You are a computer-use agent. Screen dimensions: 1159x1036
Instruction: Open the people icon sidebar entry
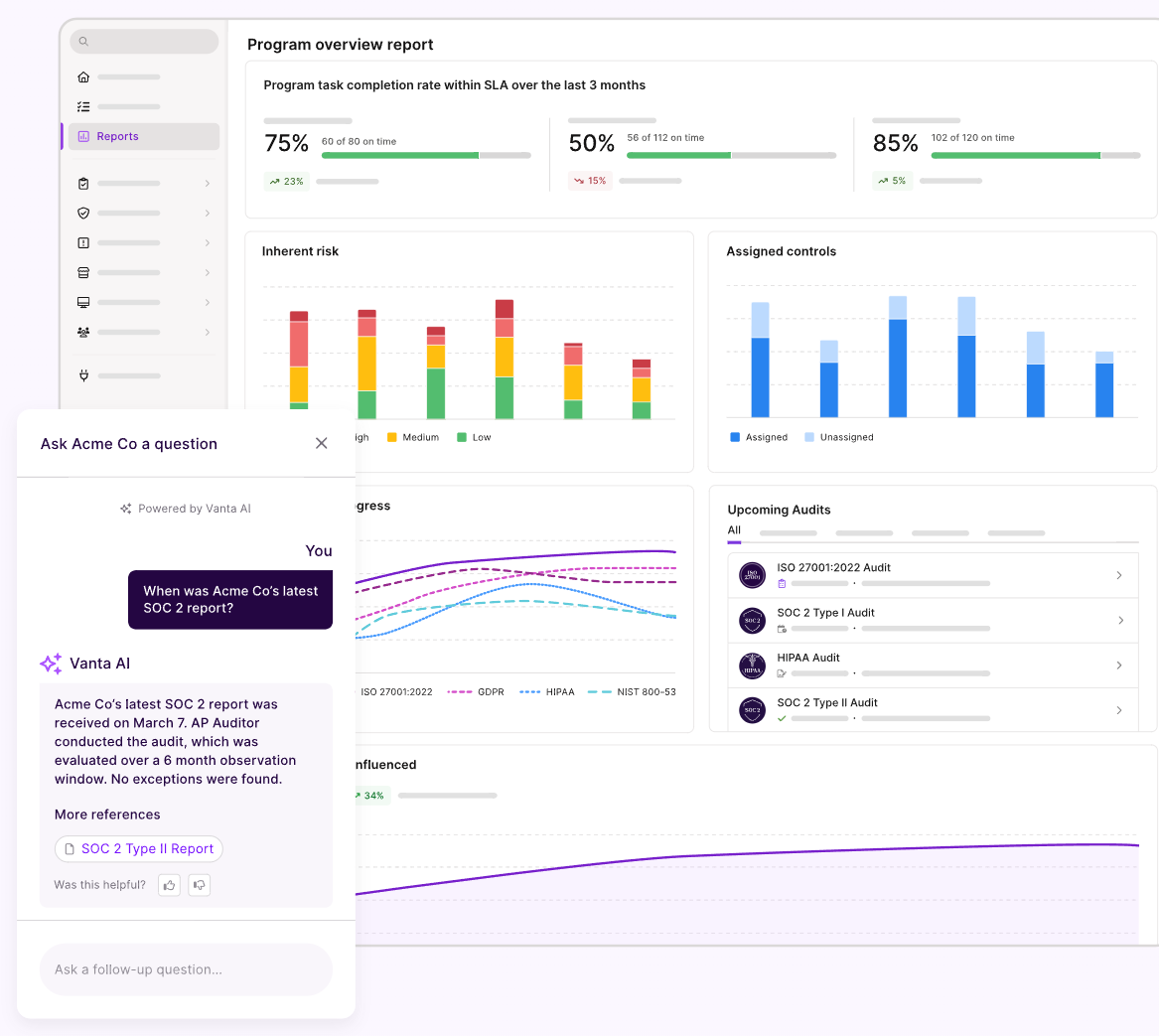[x=83, y=332]
